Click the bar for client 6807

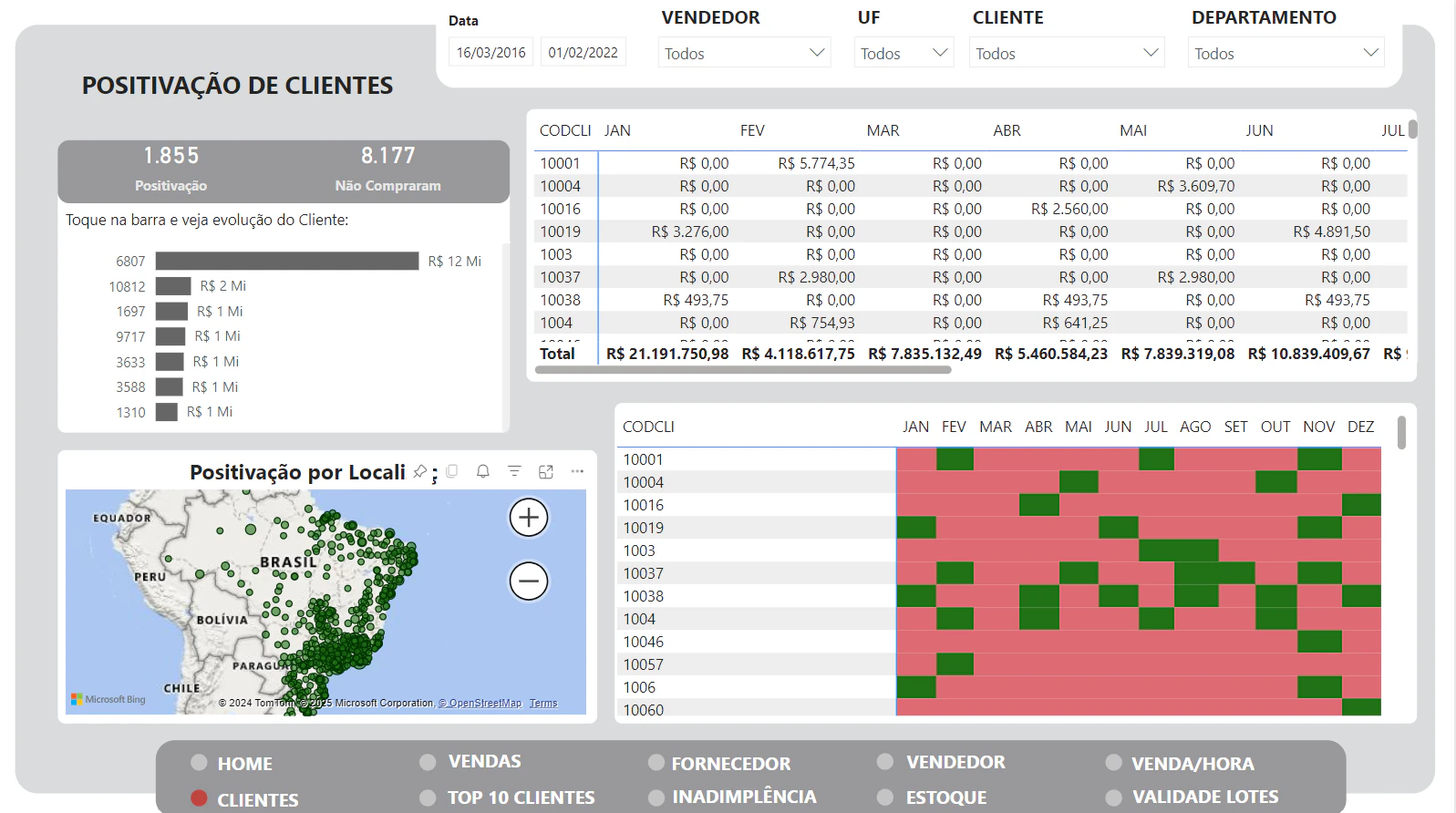click(287, 261)
